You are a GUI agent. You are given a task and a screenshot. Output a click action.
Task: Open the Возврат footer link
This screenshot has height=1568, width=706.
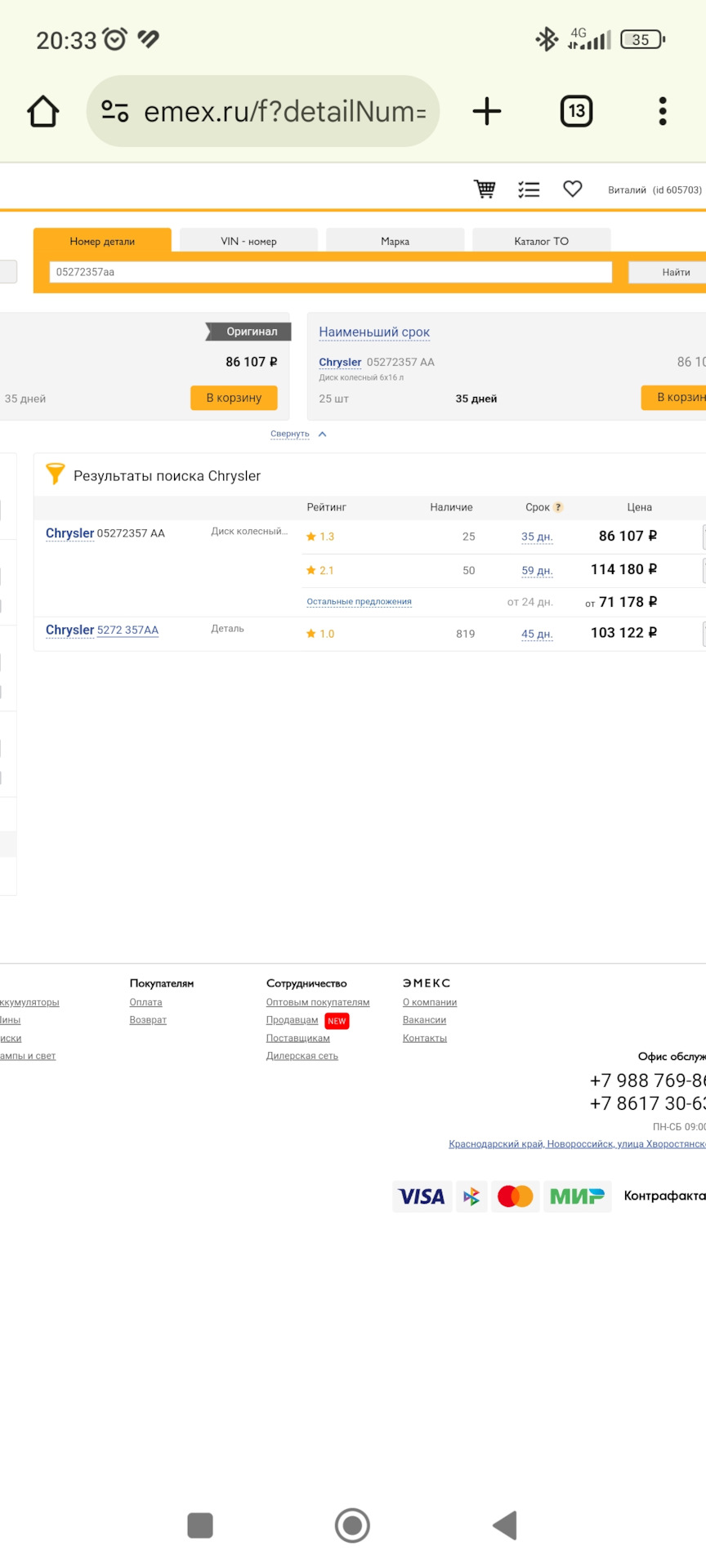(148, 1020)
